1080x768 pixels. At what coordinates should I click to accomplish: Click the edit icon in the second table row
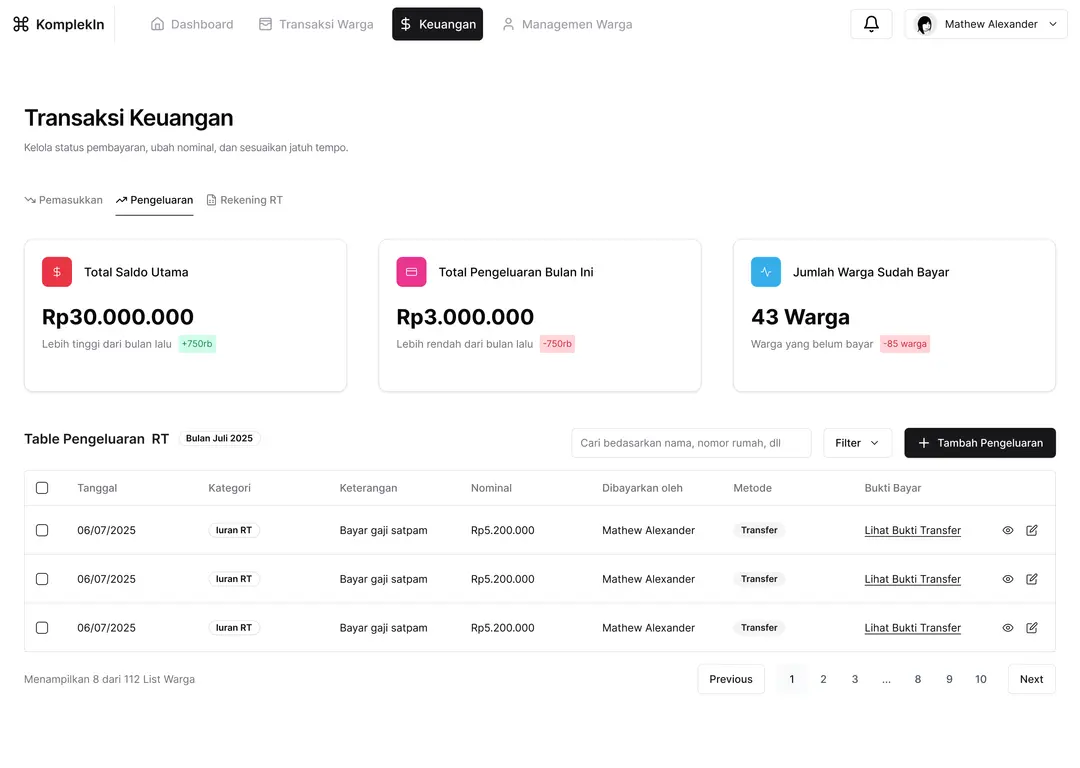pyautogui.click(x=1032, y=579)
